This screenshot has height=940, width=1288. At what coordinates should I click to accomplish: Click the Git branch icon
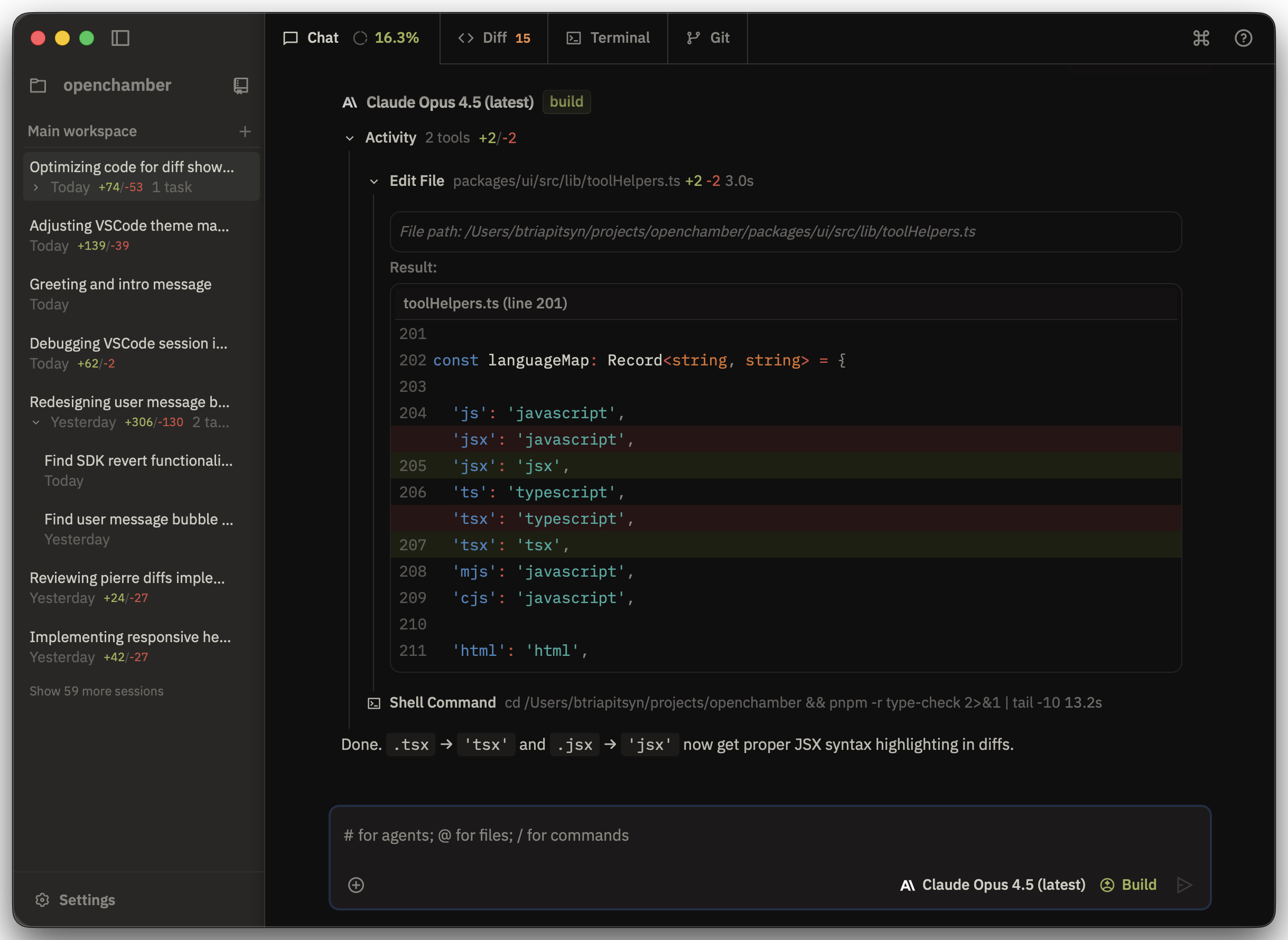[x=693, y=38]
